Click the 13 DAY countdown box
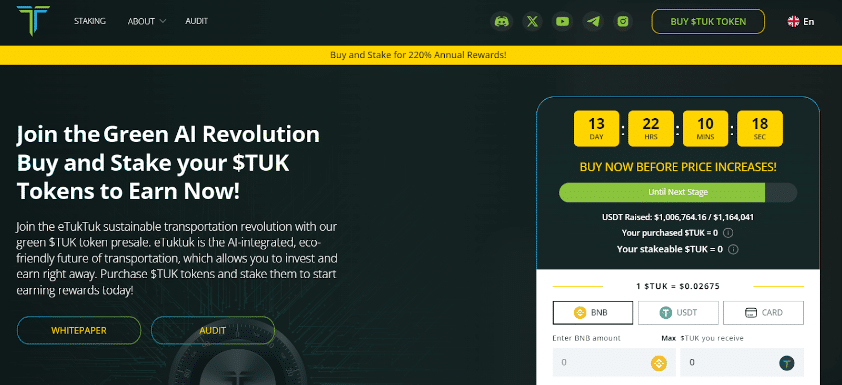This screenshot has width=842, height=385. click(597, 128)
